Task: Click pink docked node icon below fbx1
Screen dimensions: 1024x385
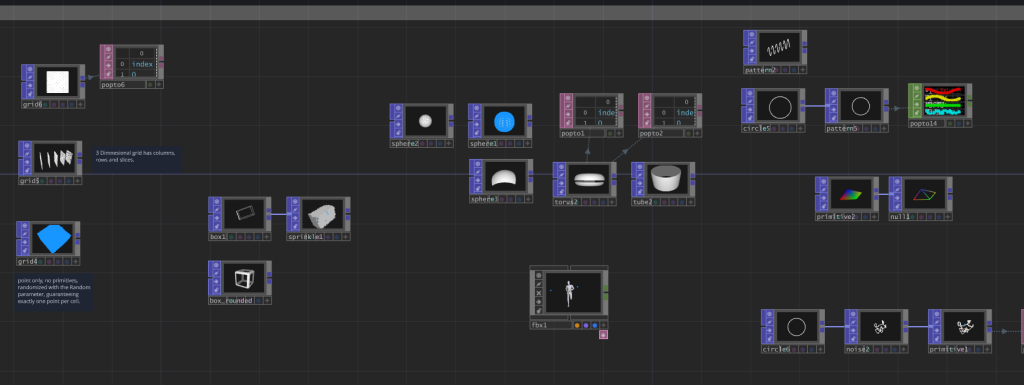Action: (x=603, y=335)
